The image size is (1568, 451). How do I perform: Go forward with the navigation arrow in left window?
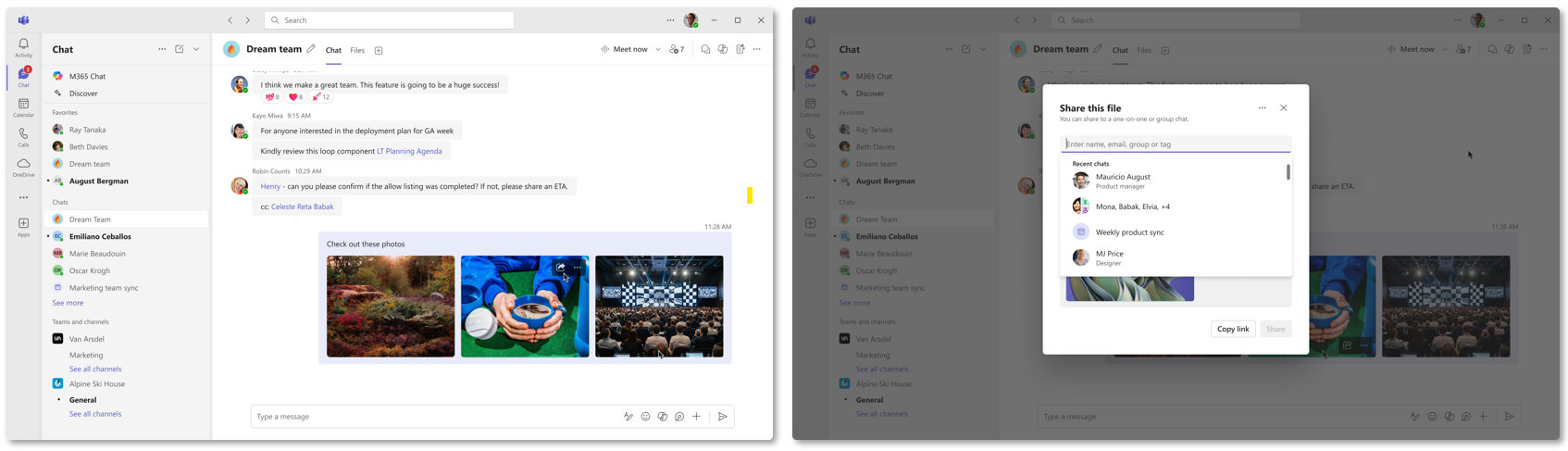coord(247,20)
